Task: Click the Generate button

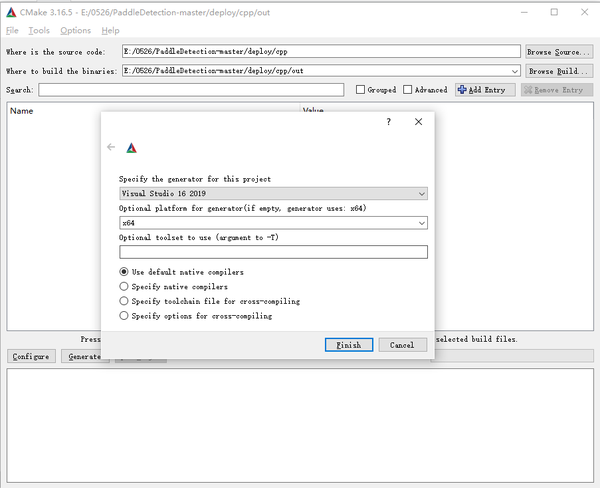Action: [x=84, y=356]
